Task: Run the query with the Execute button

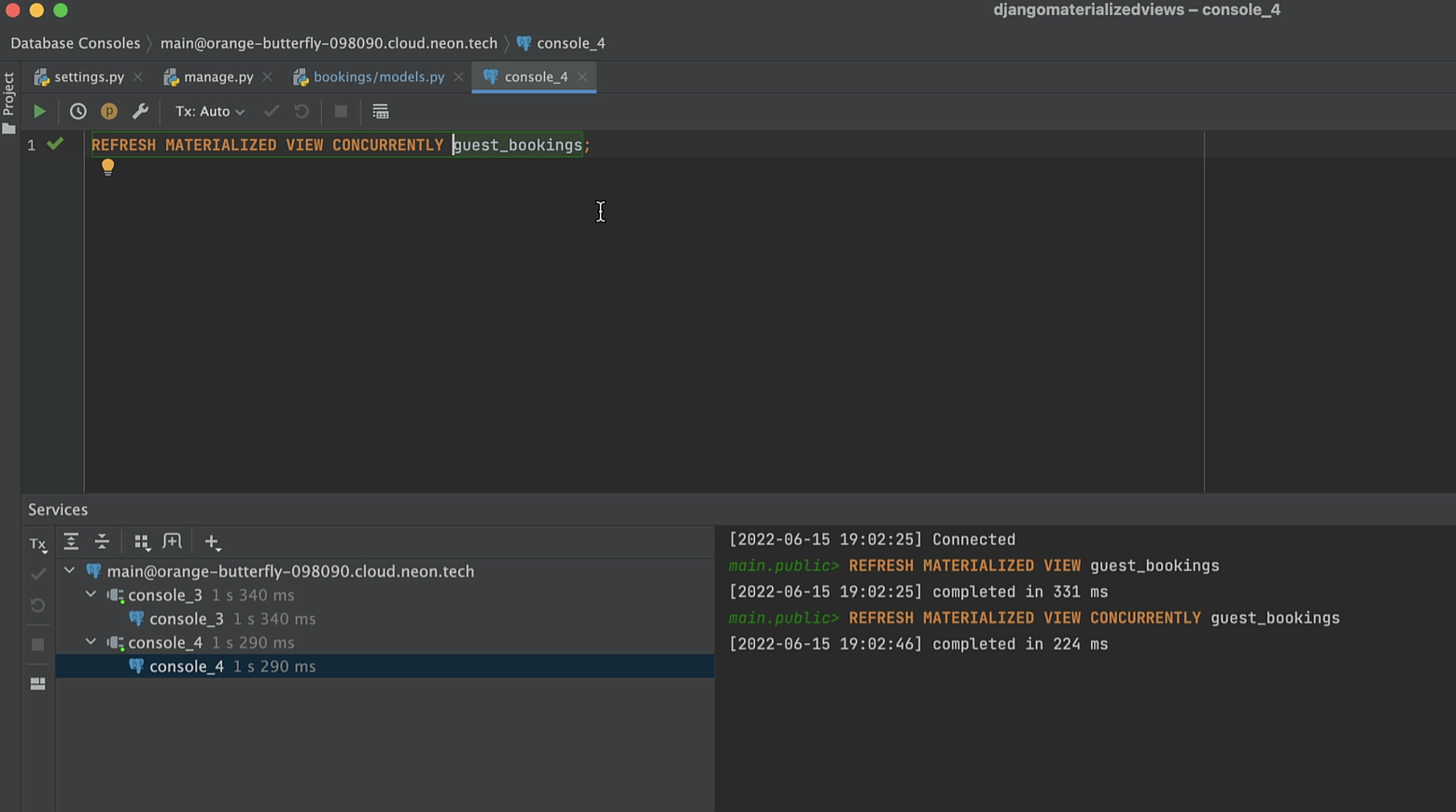Action: [39, 111]
